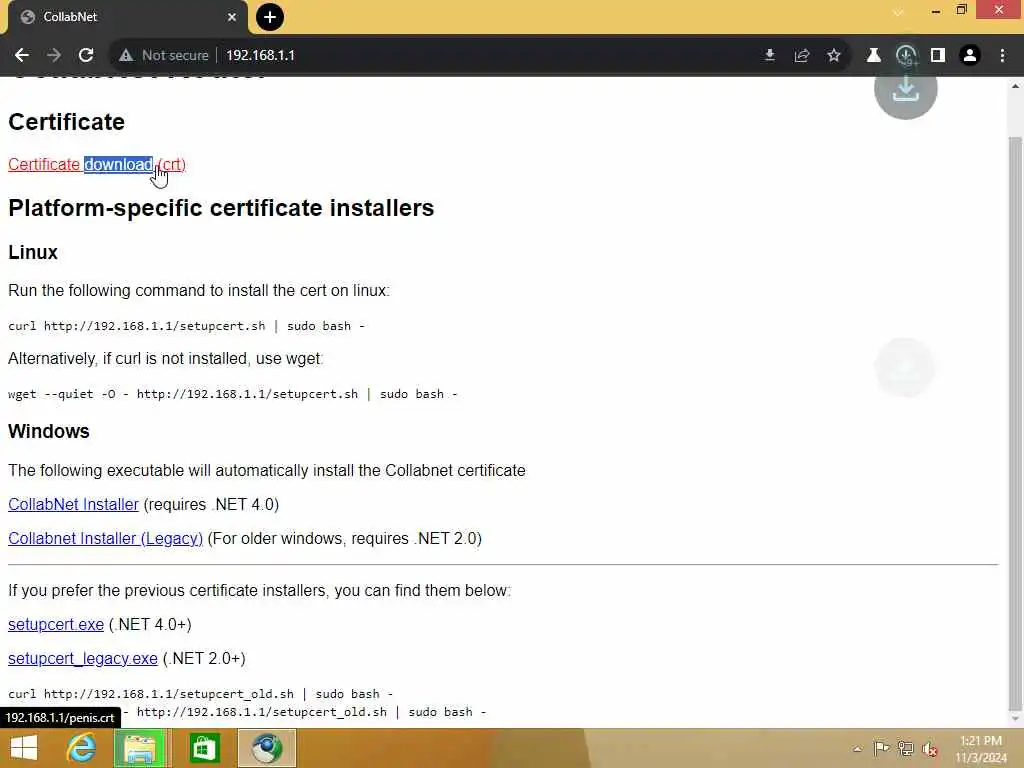Reload the page with the refresh icon
Image resolution: width=1024 pixels, height=768 pixels.
(86, 56)
